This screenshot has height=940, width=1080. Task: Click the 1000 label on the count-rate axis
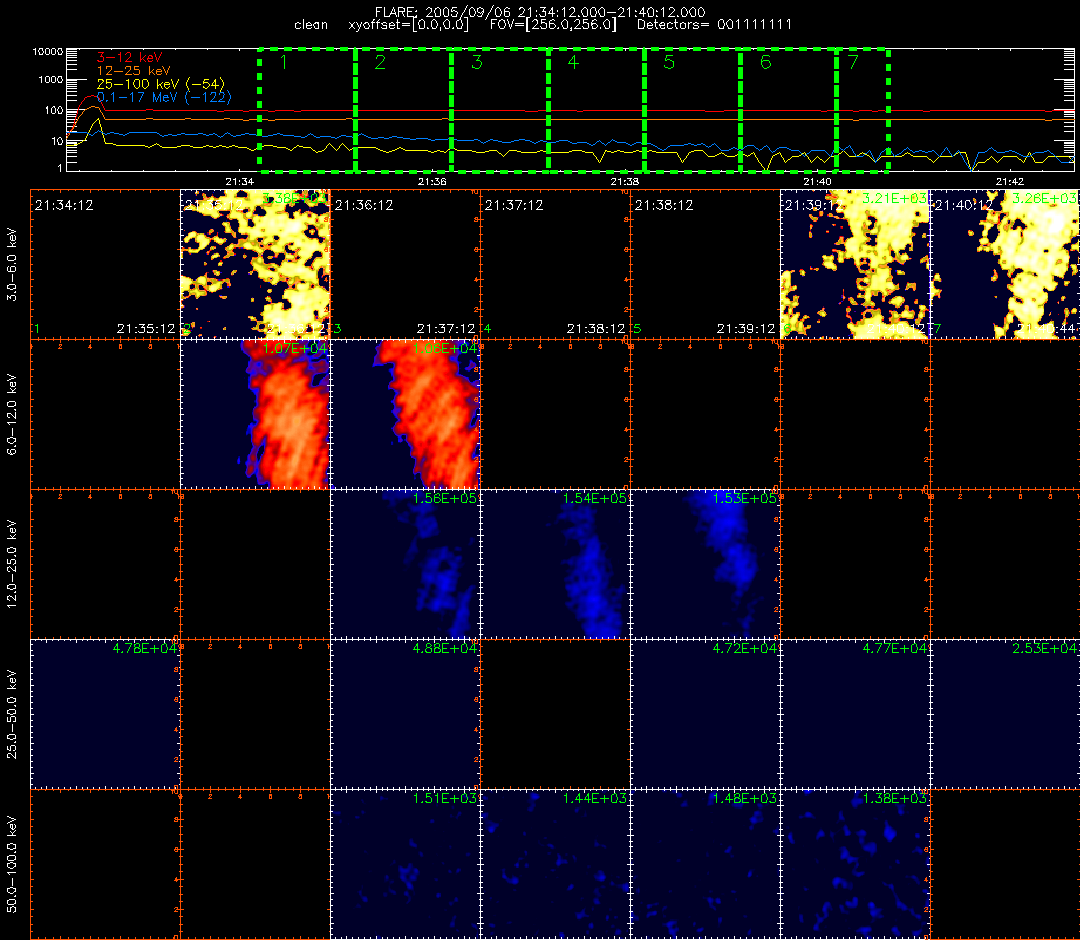[51, 80]
